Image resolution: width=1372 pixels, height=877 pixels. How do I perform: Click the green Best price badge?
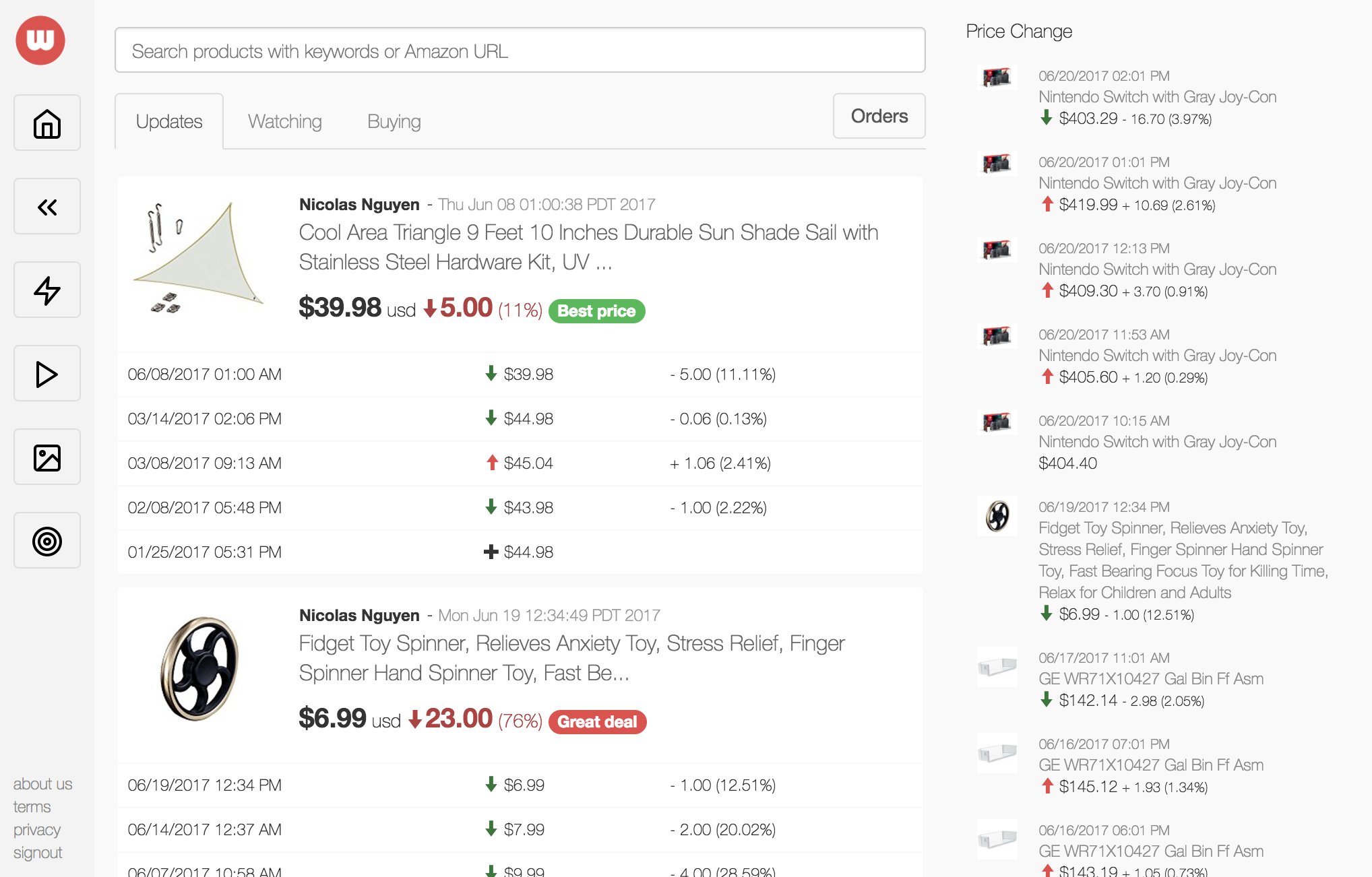click(x=596, y=311)
